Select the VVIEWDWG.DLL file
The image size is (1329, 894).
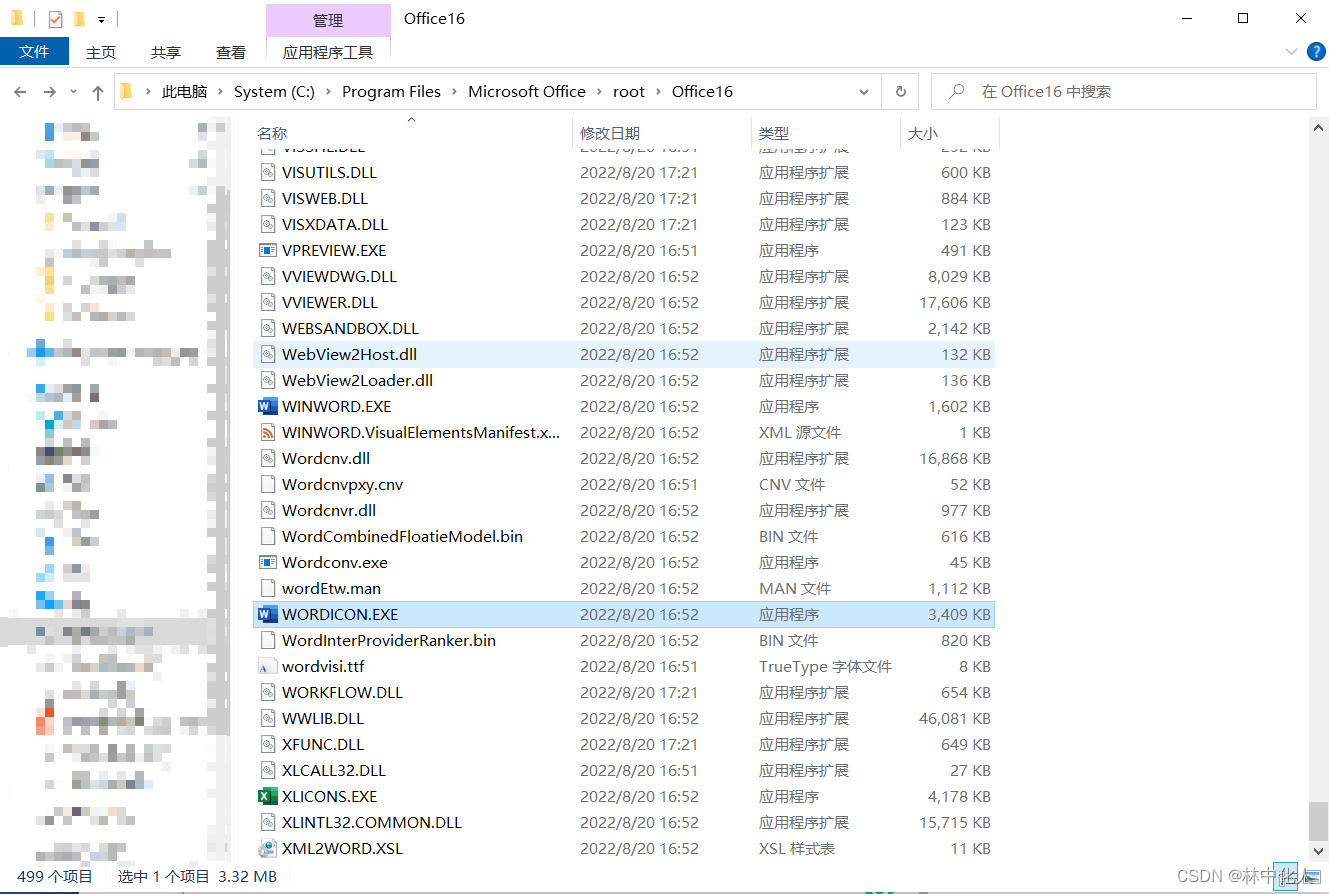click(x=624, y=276)
